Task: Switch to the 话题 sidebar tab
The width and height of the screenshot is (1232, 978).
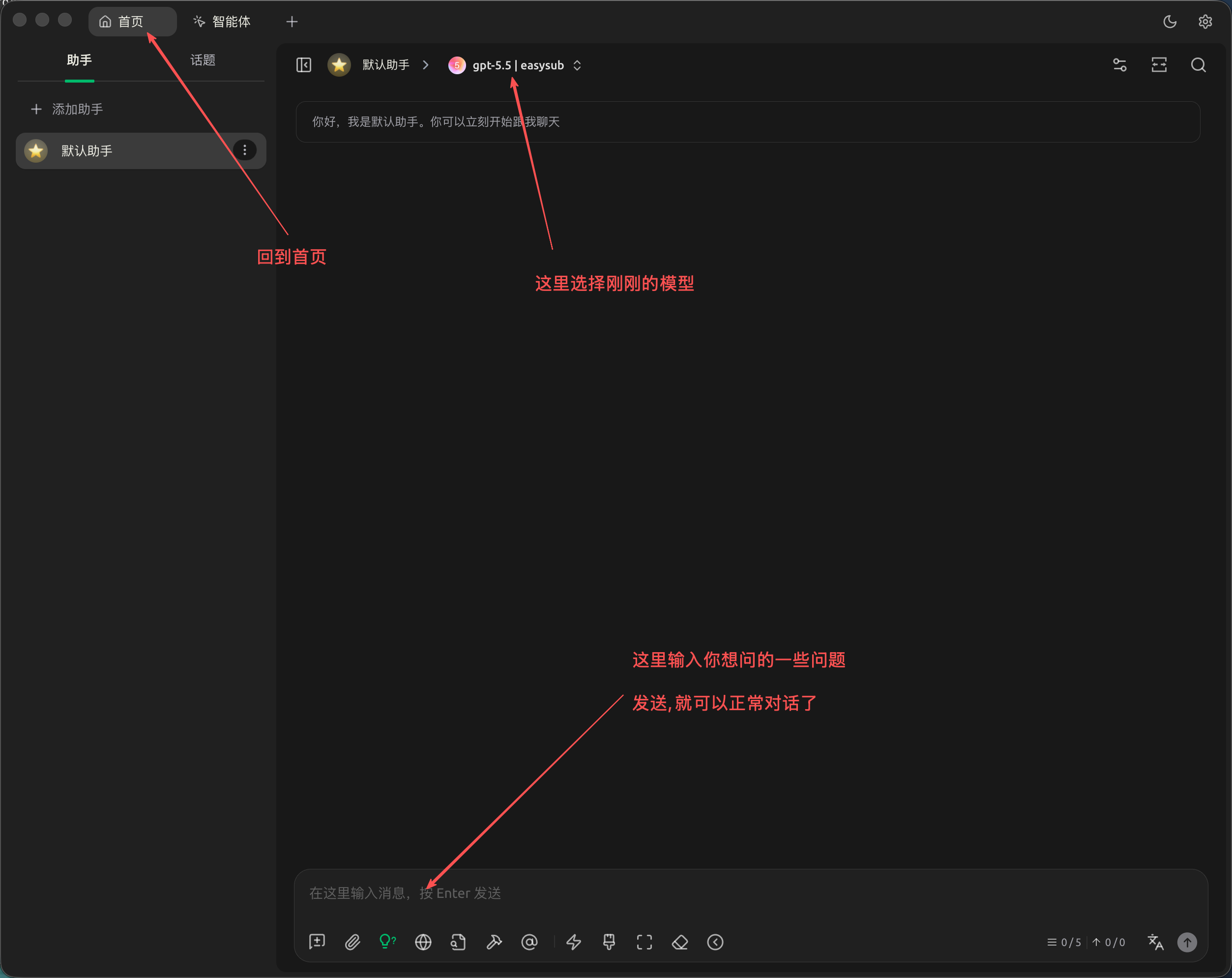Action: [x=203, y=60]
